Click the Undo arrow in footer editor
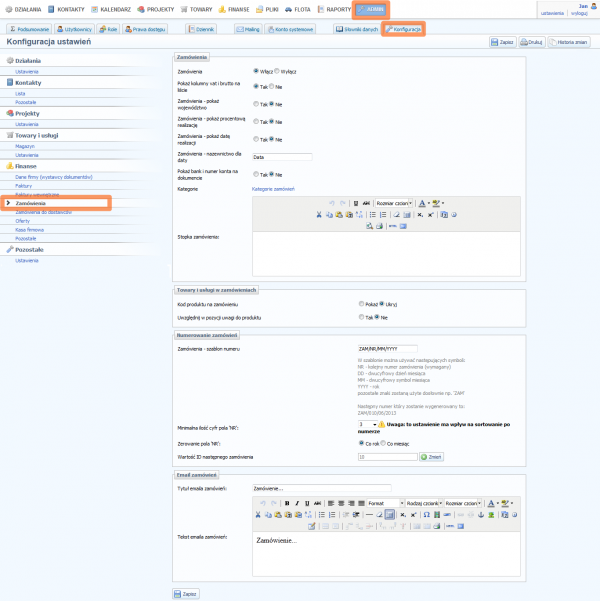Viewport: 600px width, 601px height. (x=331, y=203)
